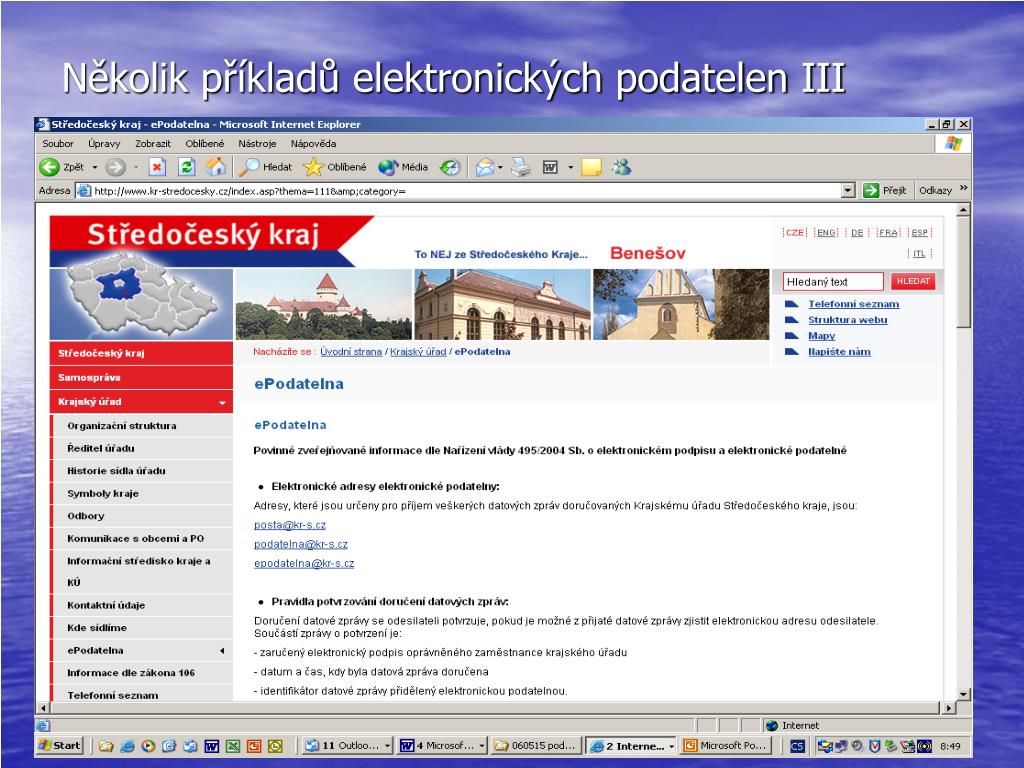This screenshot has width=1024, height=768.
Task: Expand the ePodatelna sidebar item arrow
Action: click(x=222, y=650)
